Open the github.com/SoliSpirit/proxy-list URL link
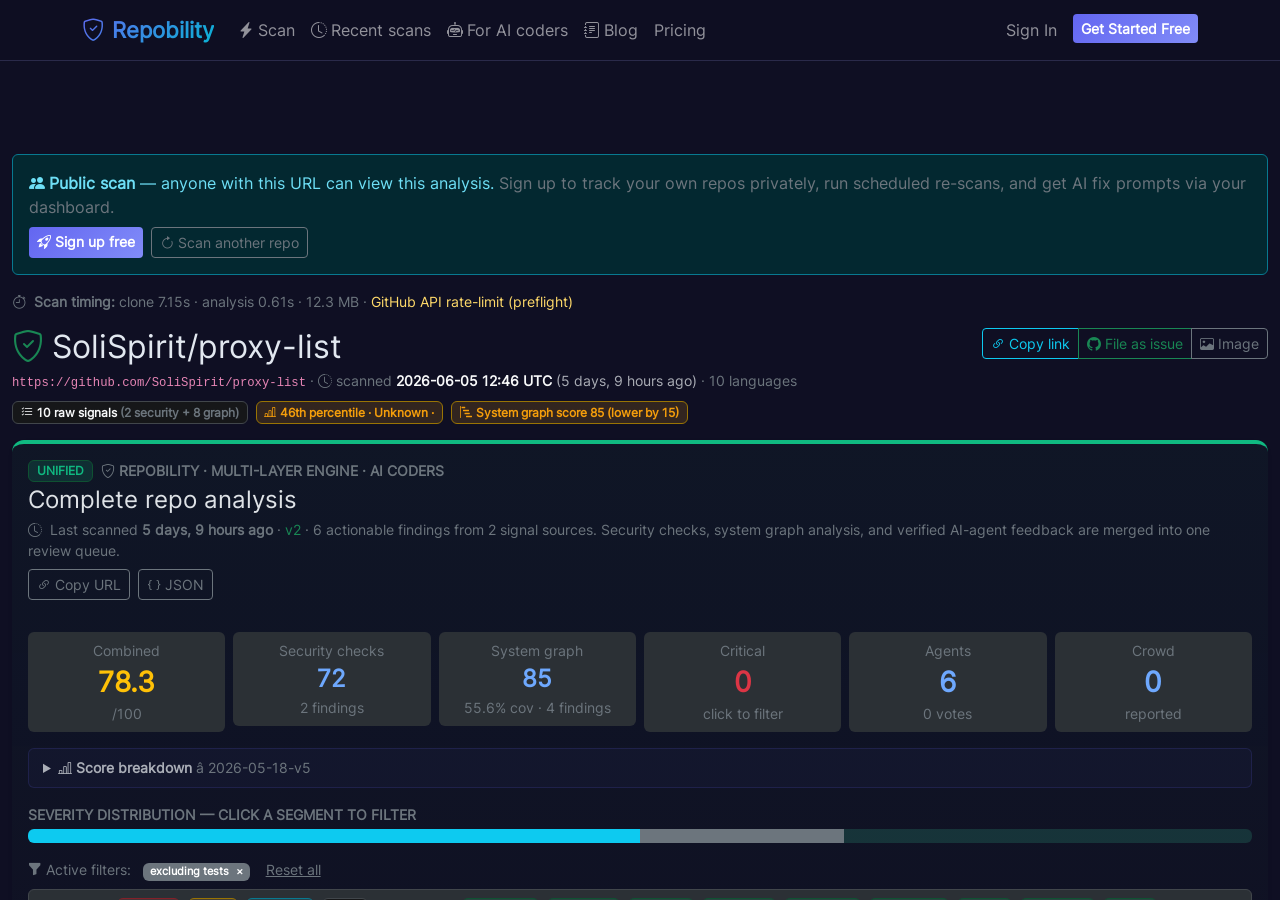Image resolution: width=1280 pixels, height=900 pixels. [159, 382]
